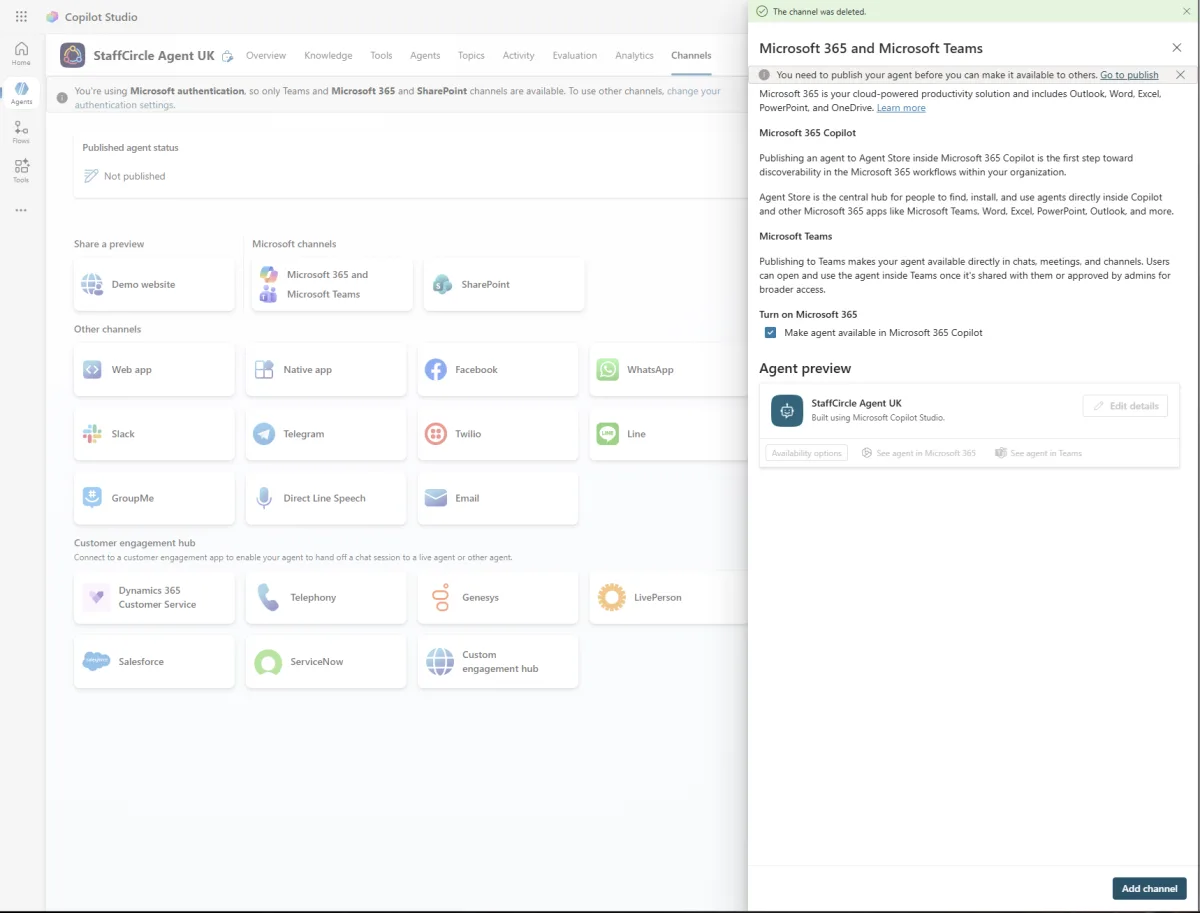This screenshot has height=913, width=1200.
Task: Select the Native app channel
Action: point(326,369)
